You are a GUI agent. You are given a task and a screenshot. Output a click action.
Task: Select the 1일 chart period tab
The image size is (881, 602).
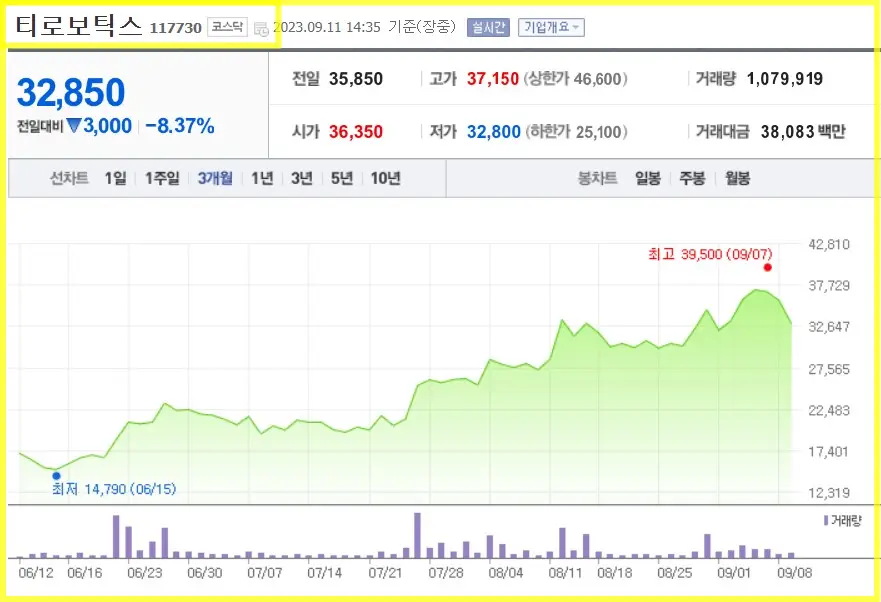point(113,177)
